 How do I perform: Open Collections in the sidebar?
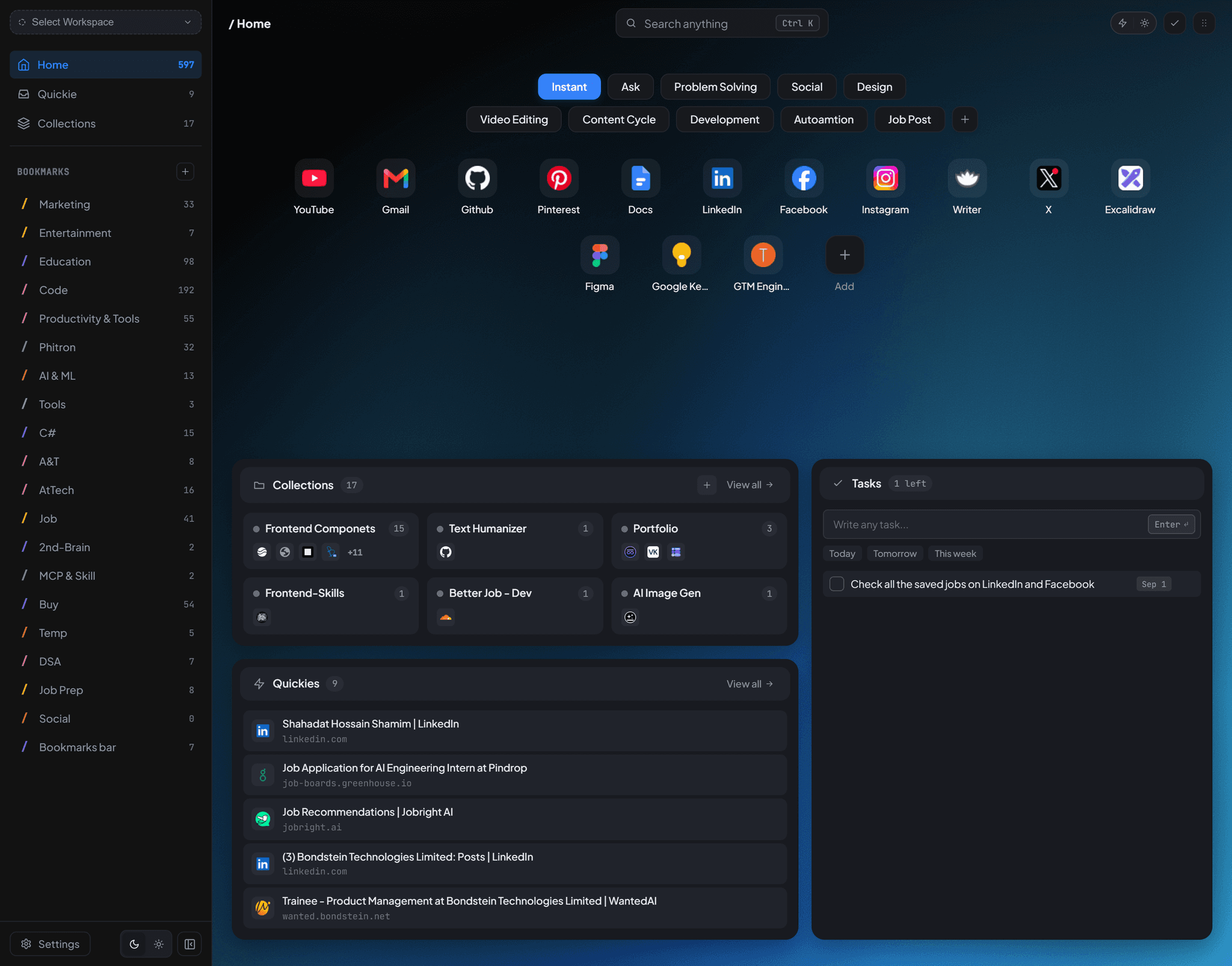[106, 123]
